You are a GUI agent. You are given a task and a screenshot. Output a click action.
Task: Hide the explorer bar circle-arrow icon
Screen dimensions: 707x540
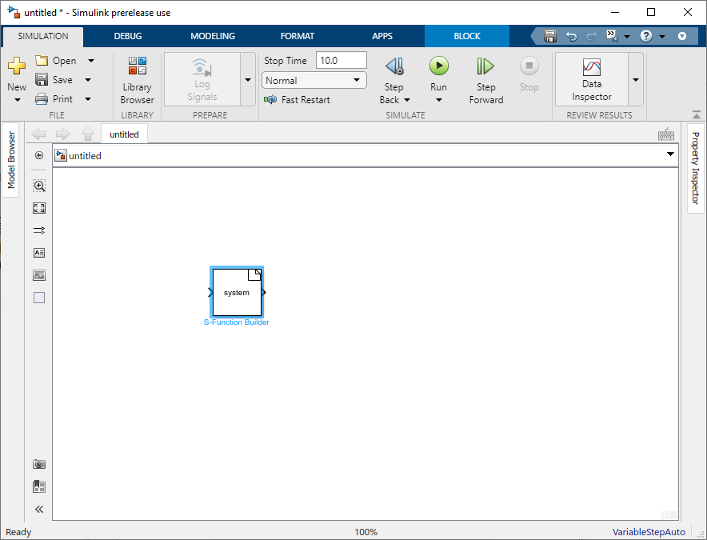coord(39,155)
